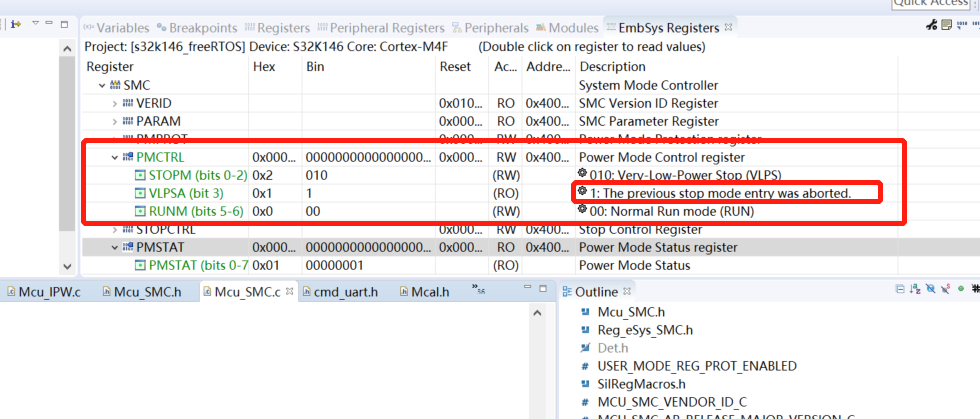Click the STOPM hex value 0x2
This screenshot has width=980, height=419.
pyautogui.click(x=262, y=175)
